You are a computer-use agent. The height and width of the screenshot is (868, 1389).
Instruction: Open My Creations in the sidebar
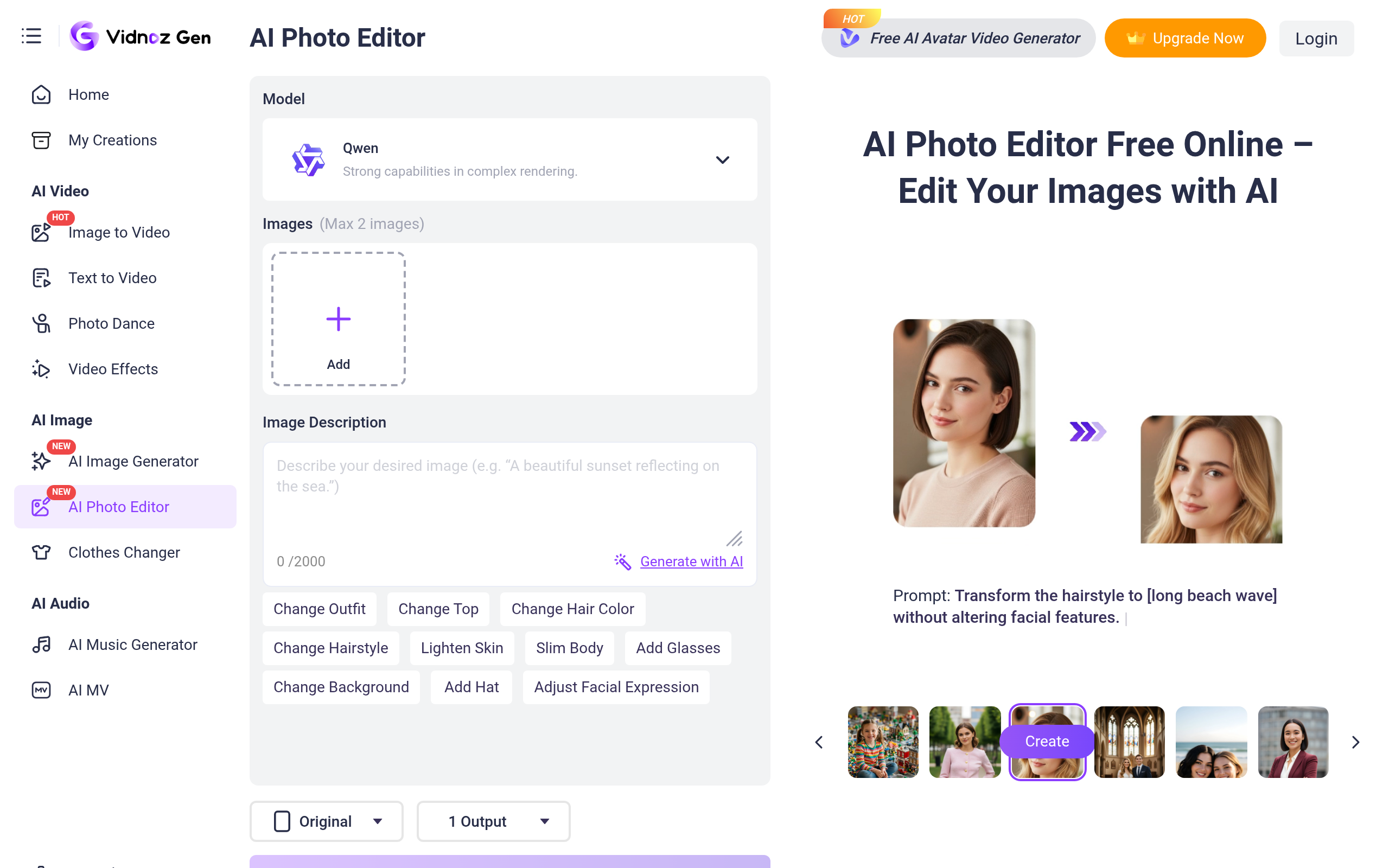[125, 140]
